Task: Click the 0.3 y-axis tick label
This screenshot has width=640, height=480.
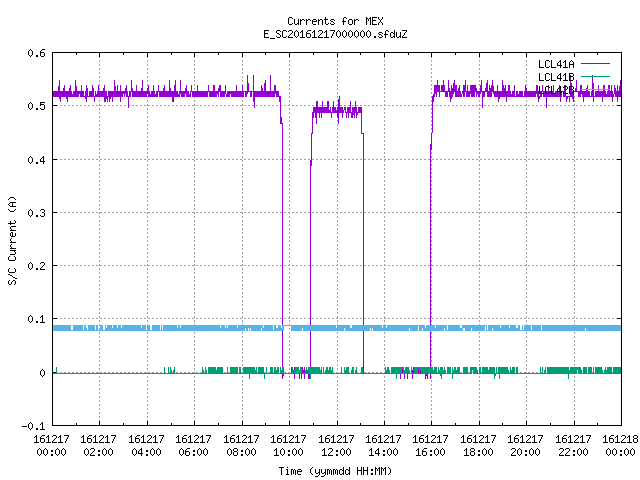Action: pyautogui.click(x=36, y=213)
